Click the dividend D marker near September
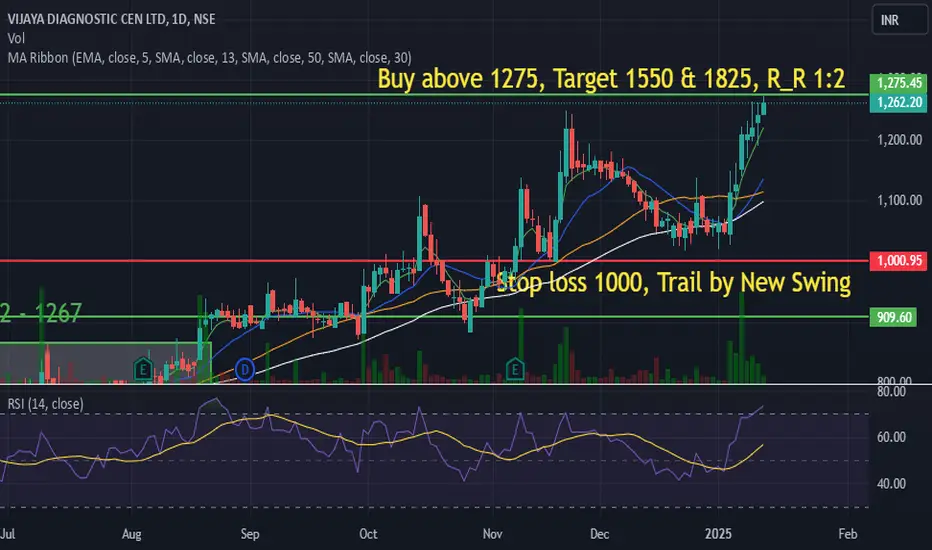The image size is (932, 550). (x=245, y=369)
